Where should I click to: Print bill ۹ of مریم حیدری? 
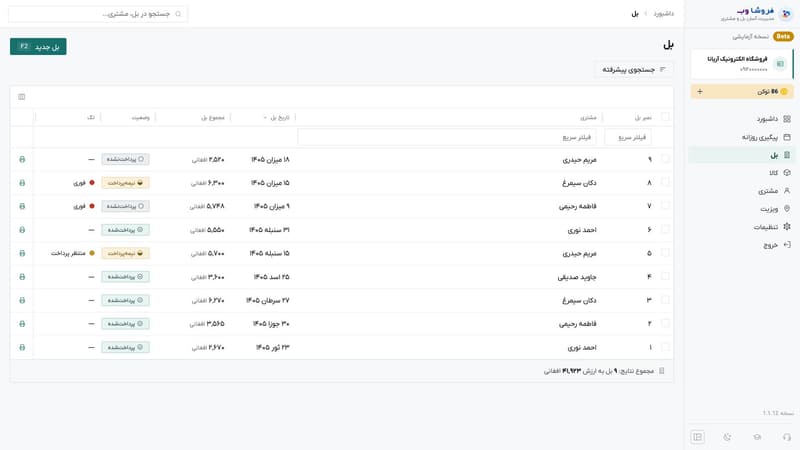(x=22, y=159)
